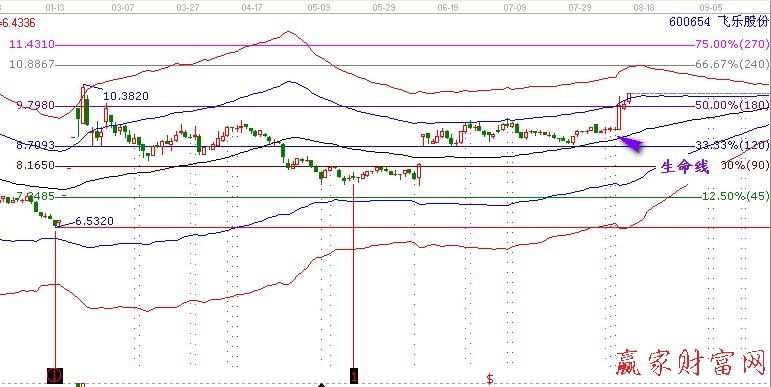The image size is (771, 387).
Task: Click the 10.3820 high price annotation
Action: (126, 96)
